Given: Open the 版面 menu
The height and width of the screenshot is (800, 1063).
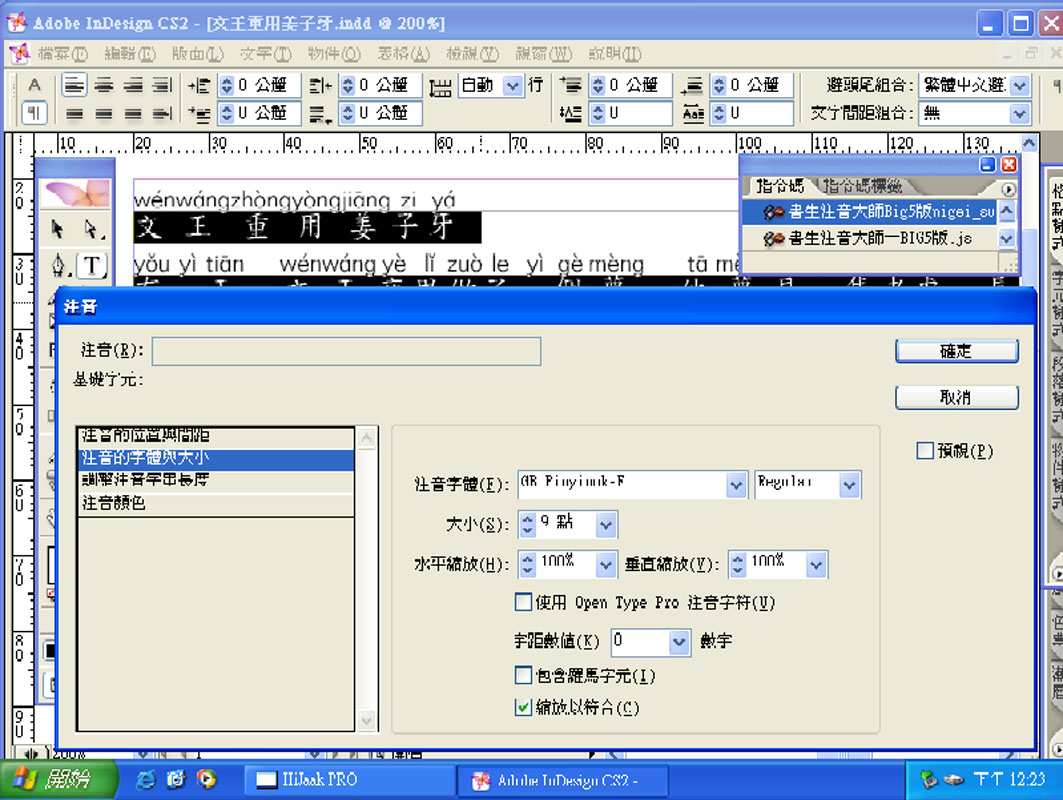Looking at the screenshot, I should tap(197, 54).
